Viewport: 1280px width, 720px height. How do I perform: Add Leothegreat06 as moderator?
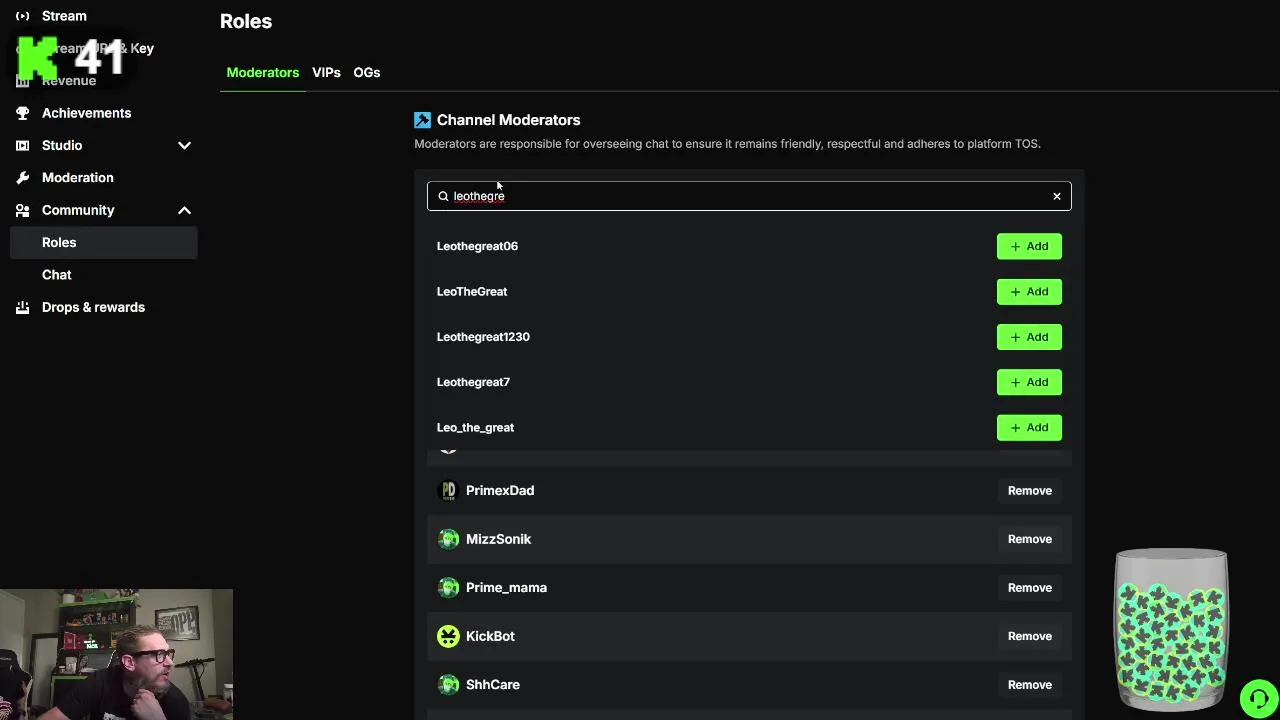coord(1029,246)
